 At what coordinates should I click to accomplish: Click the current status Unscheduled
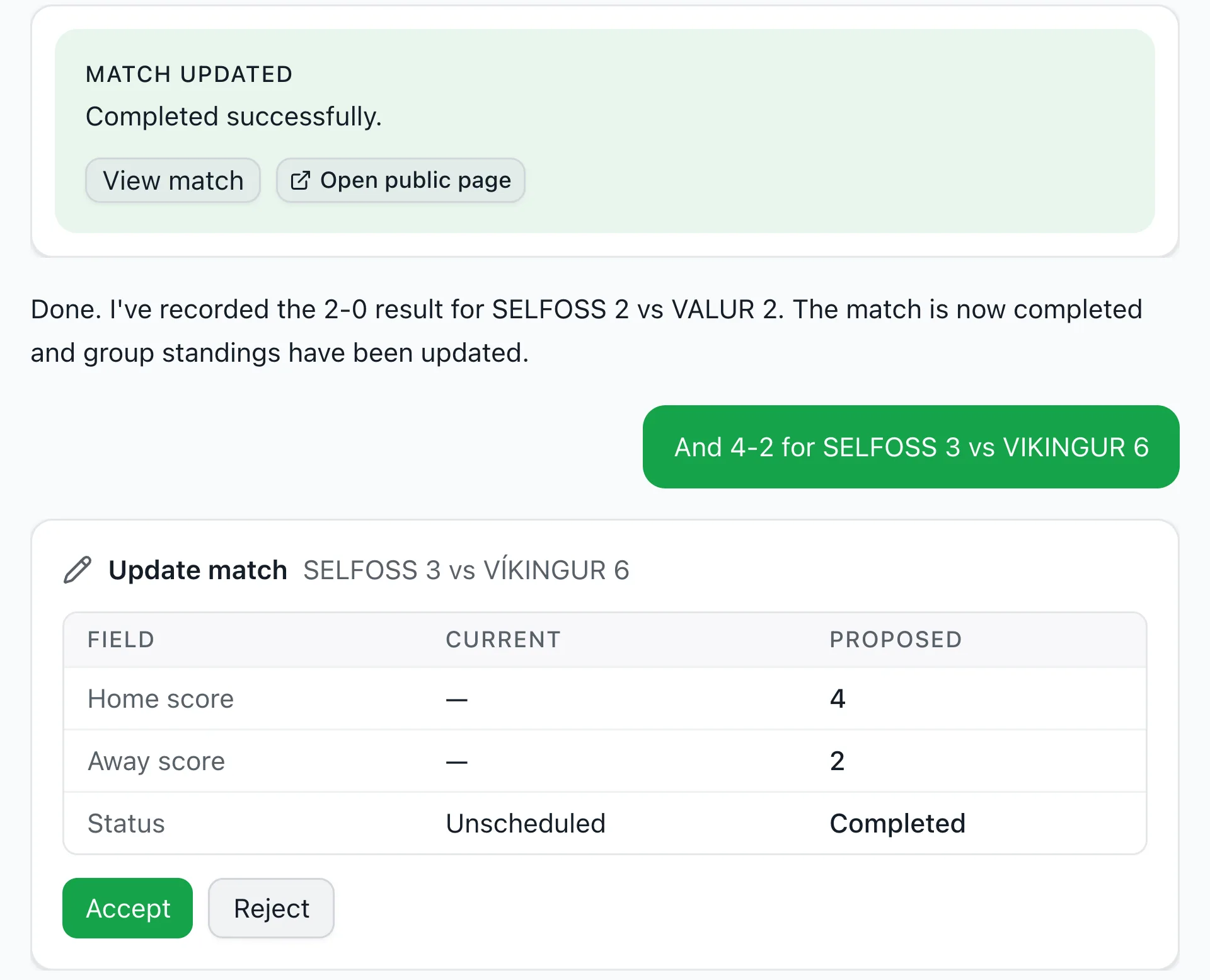526,824
